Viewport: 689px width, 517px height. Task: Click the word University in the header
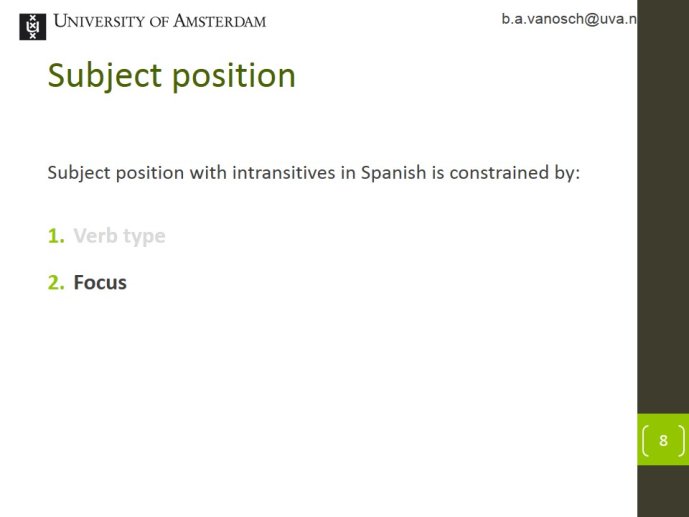(x=99, y=21)
